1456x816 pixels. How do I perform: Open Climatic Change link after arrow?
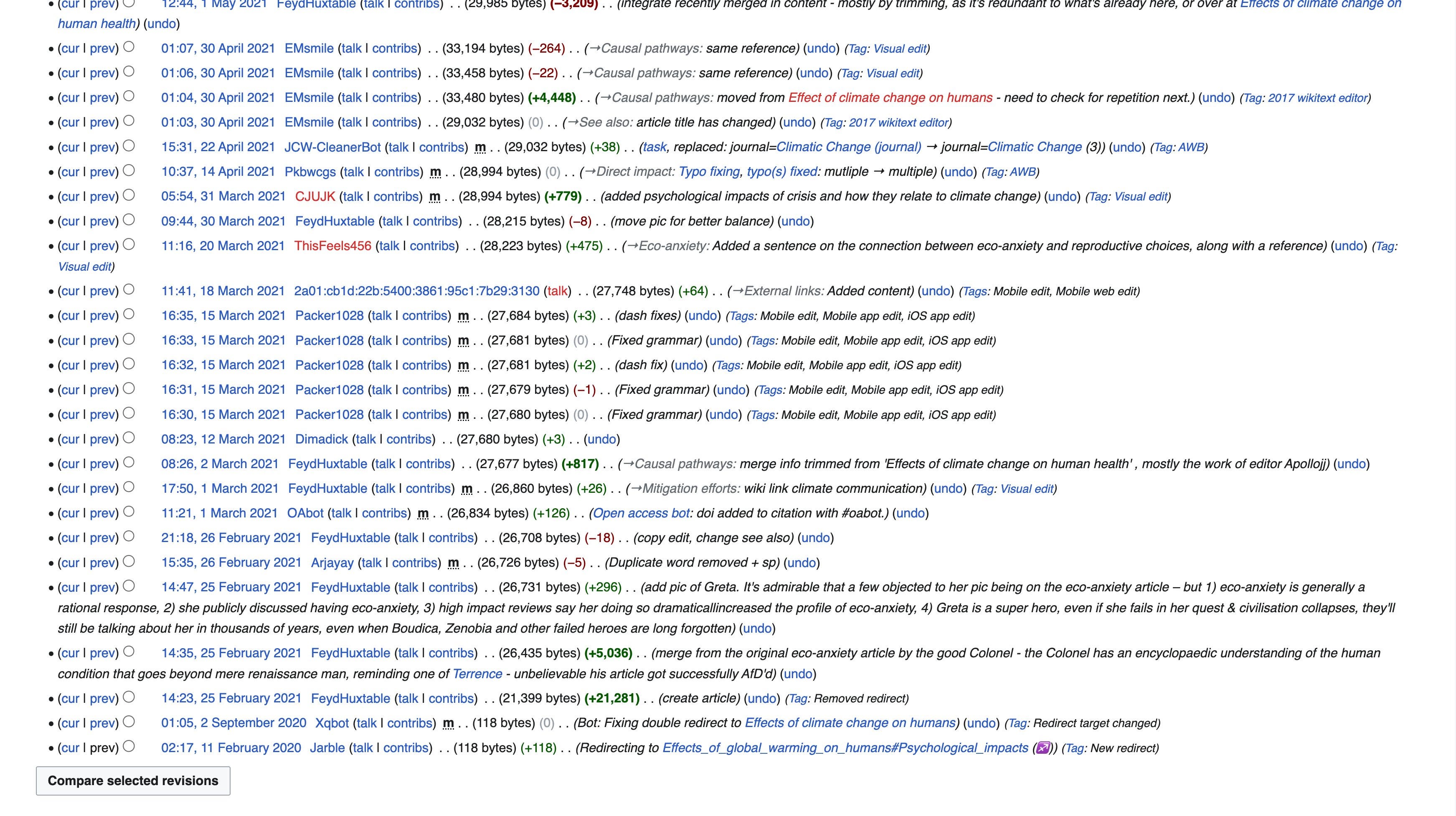pyautogui.click(x=1034, y=147)
